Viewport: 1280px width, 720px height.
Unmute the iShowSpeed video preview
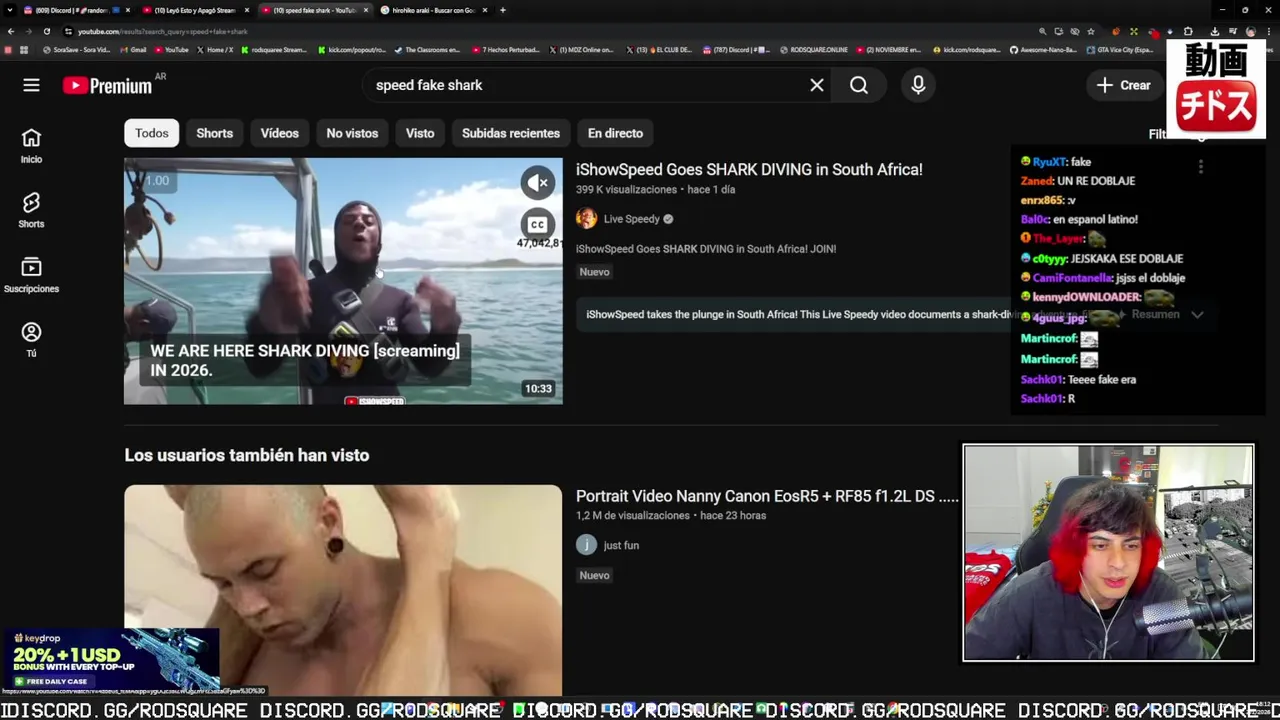[538, 182]
